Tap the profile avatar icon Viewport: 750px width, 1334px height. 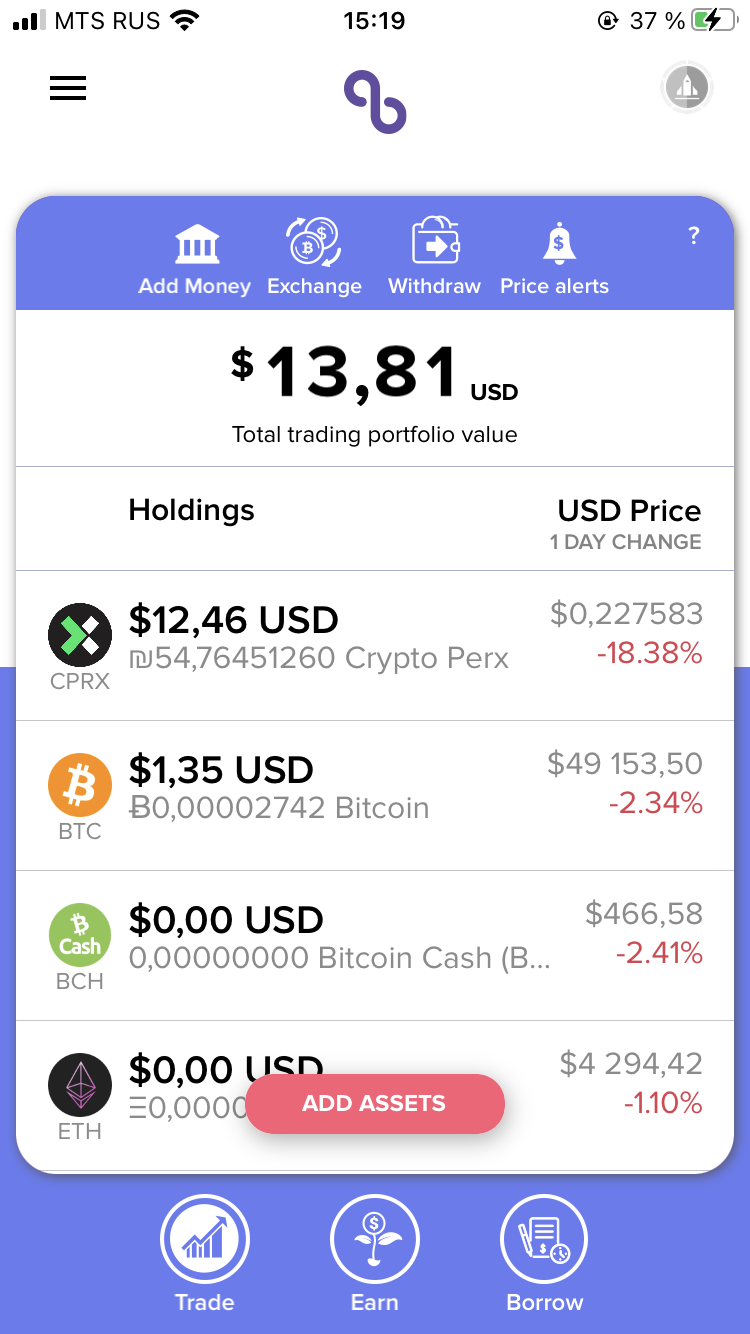(687, 88)
